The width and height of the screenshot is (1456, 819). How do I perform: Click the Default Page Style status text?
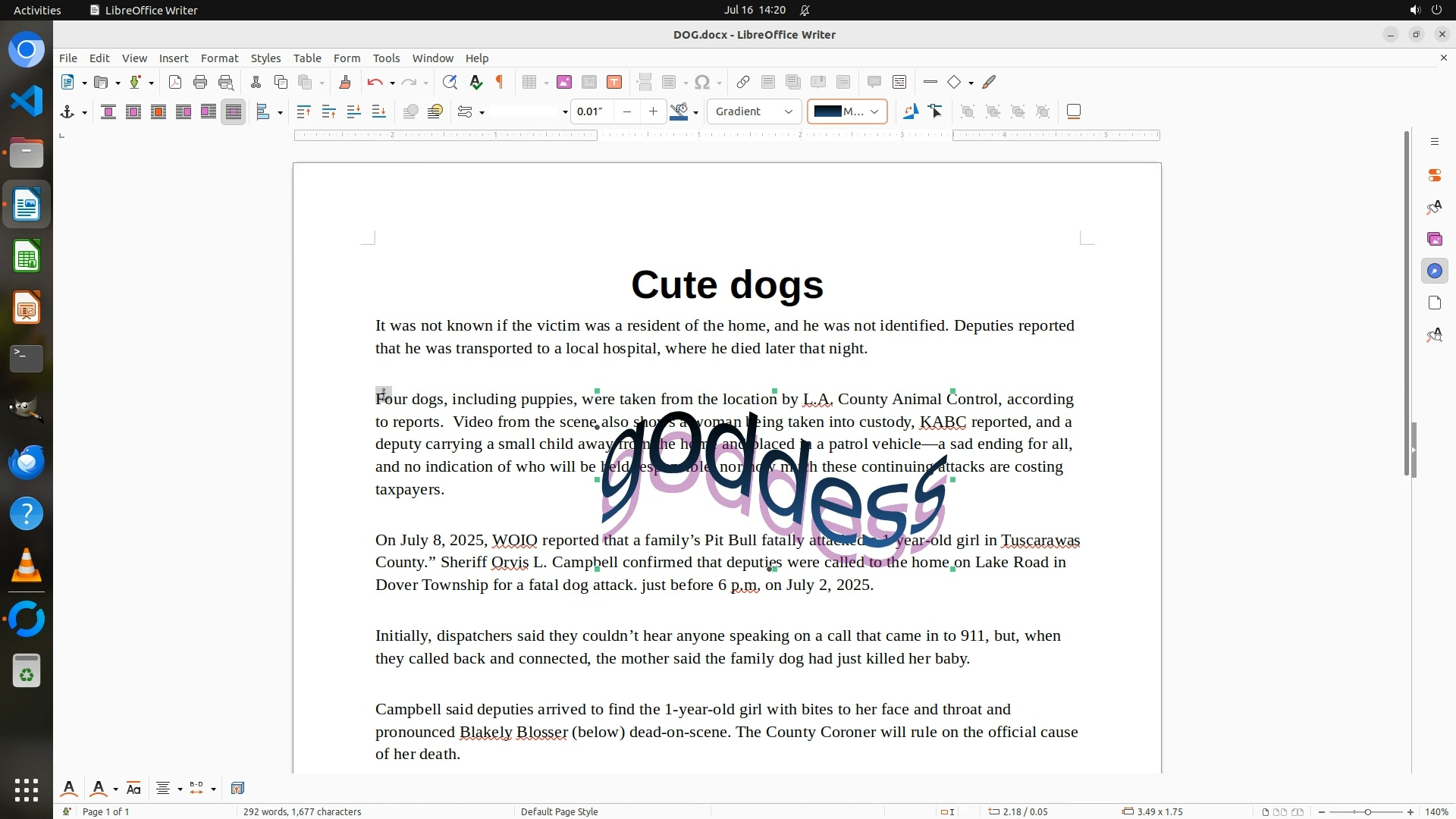point(559,811)
